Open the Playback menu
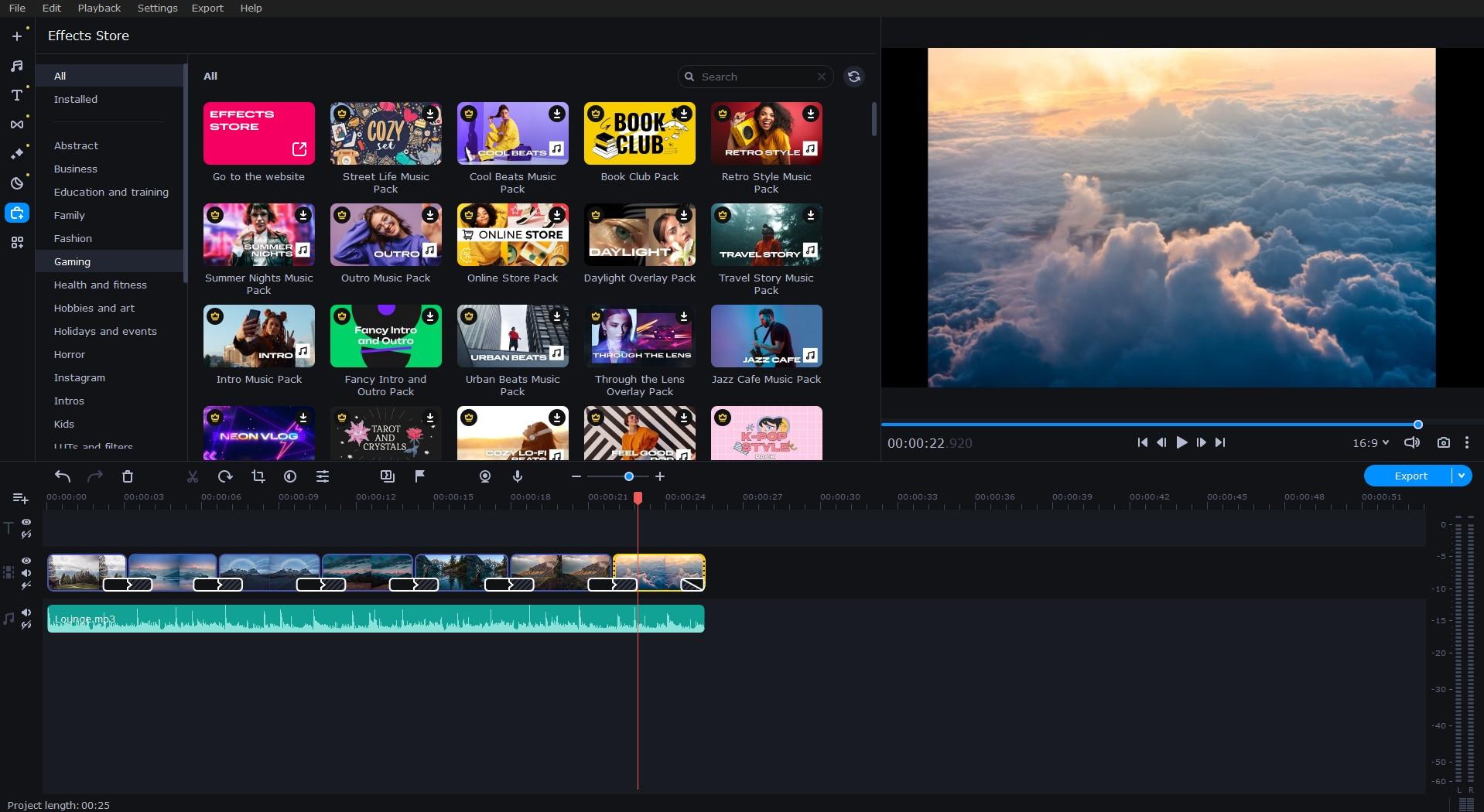1484x812 pixels. [x=99, y=8]
